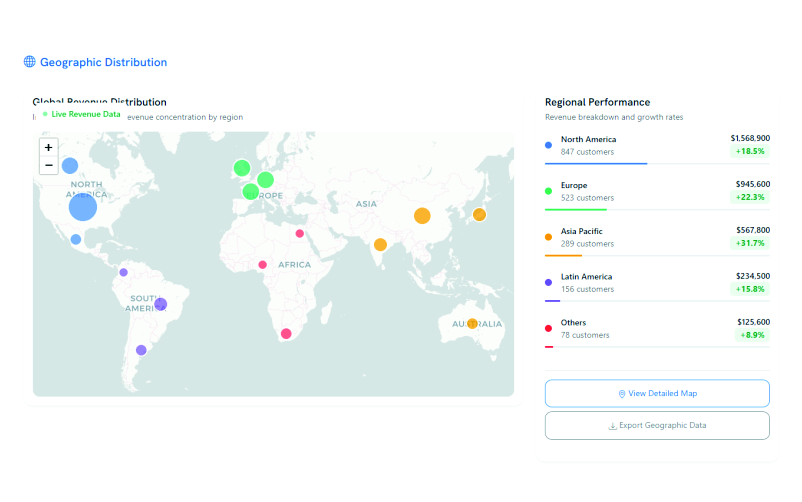802x502 pixels.
Task: Click the Others red color dot
Action: 548,328
